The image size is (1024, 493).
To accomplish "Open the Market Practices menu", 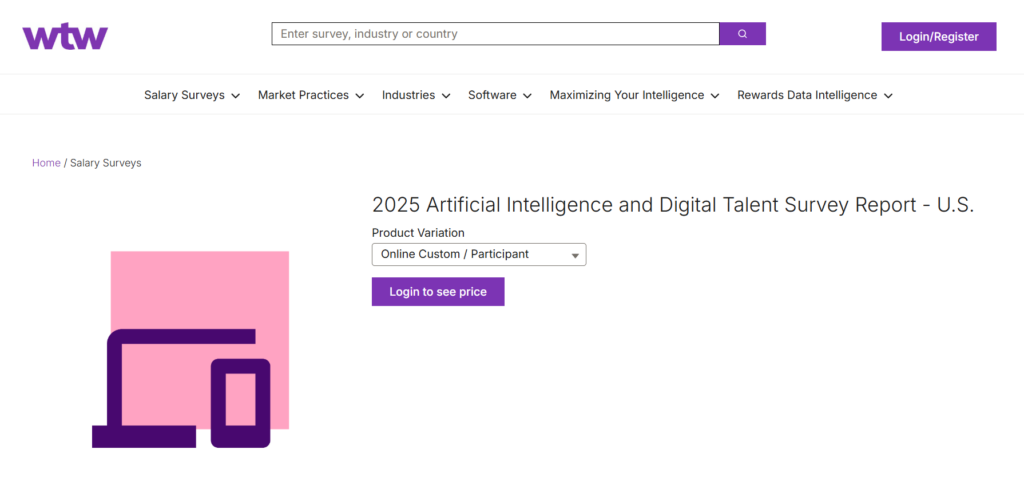I will click(x=303, y=96).
